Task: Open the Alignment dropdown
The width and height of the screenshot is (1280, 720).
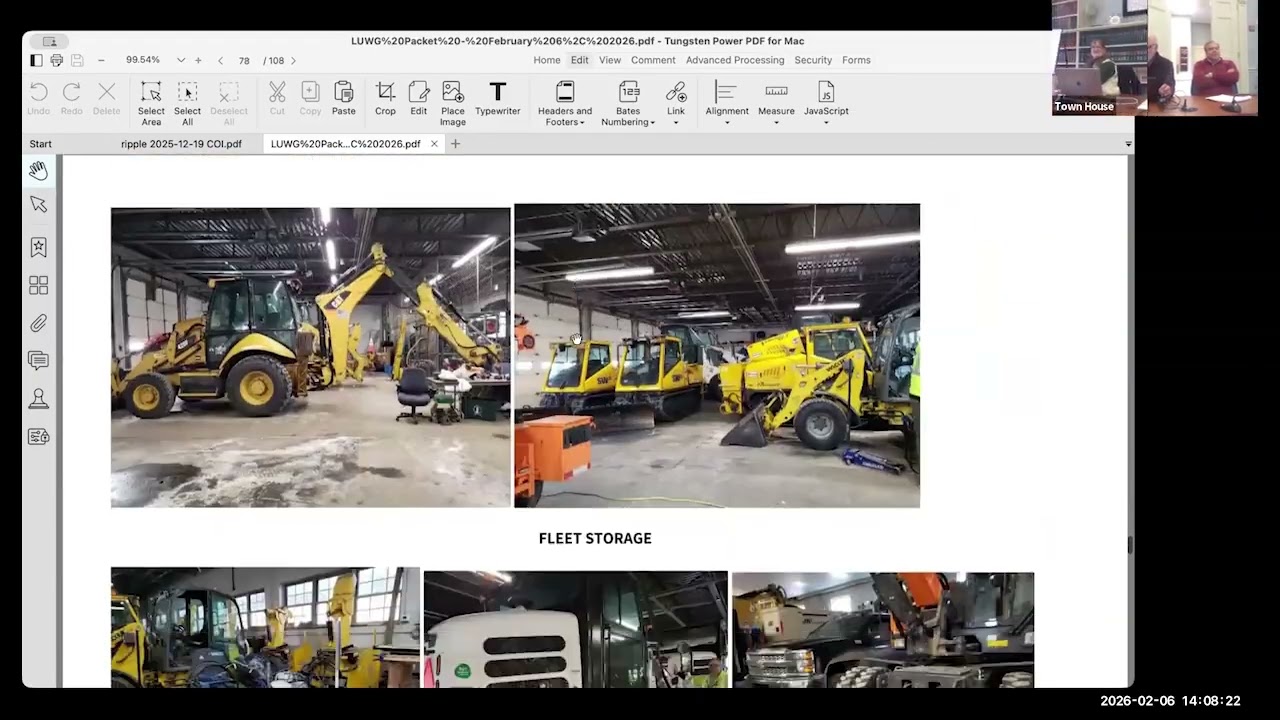Action: [x=727, y=104]
